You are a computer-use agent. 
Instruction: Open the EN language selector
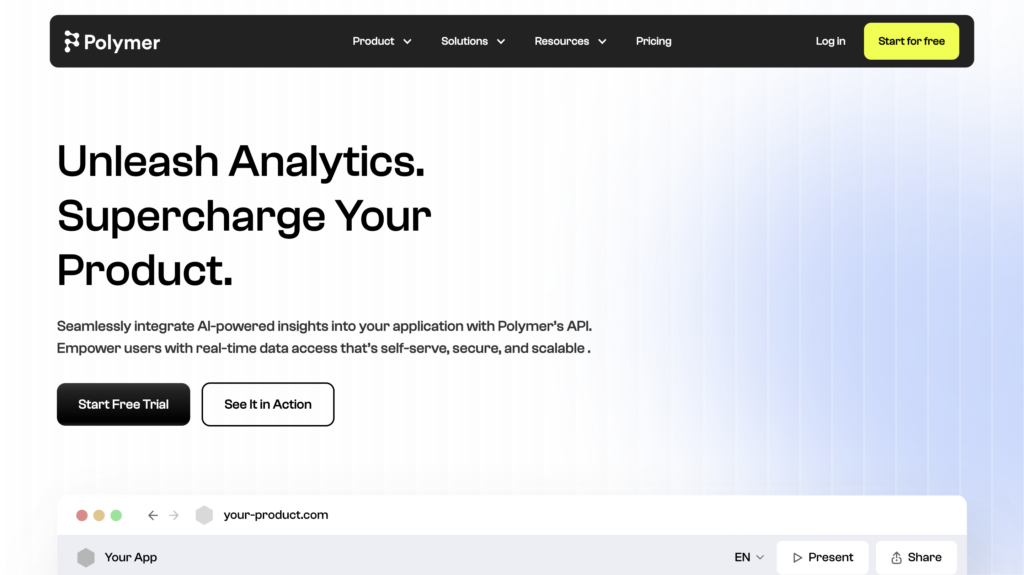[x=749, y=557]
